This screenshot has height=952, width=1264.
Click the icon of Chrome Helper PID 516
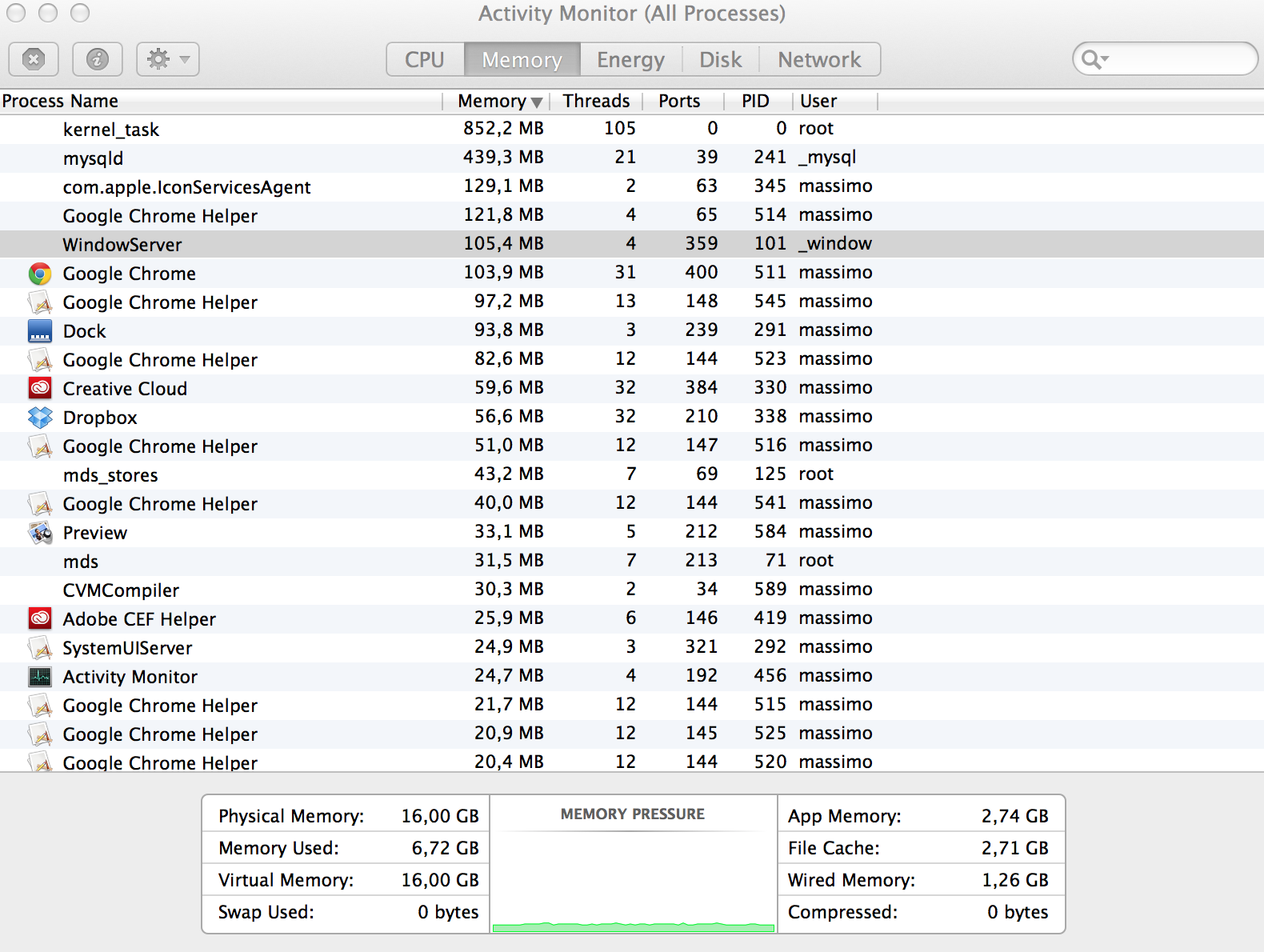(x=40, y=446)
